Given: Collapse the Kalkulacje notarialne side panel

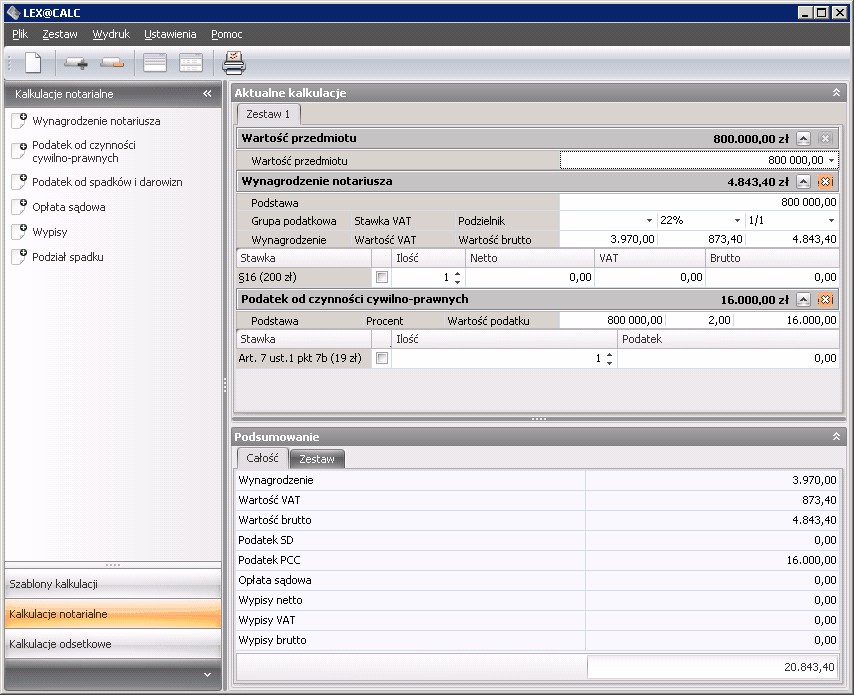Looking at the screenshot, I should [208, 94].
